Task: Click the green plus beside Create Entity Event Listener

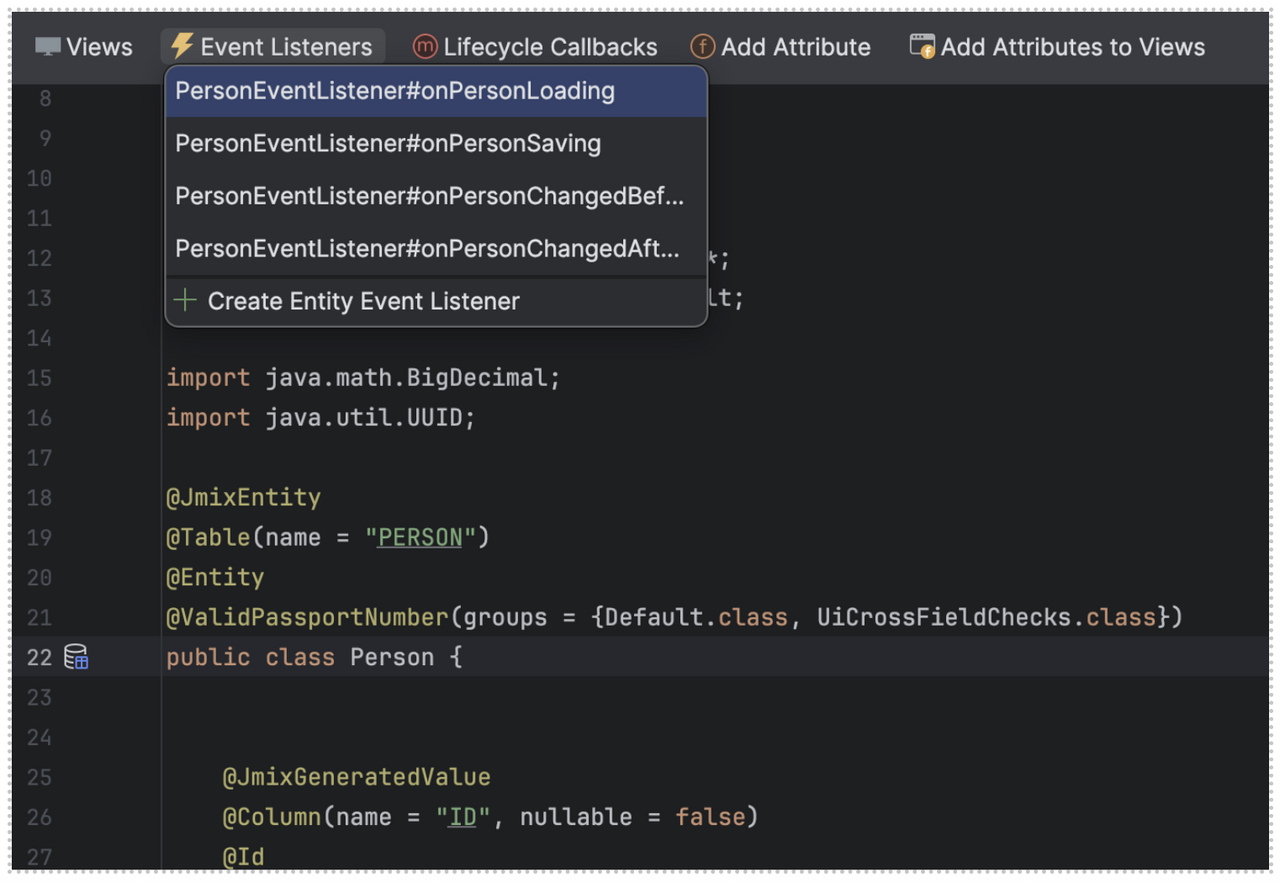Action: 185,301
